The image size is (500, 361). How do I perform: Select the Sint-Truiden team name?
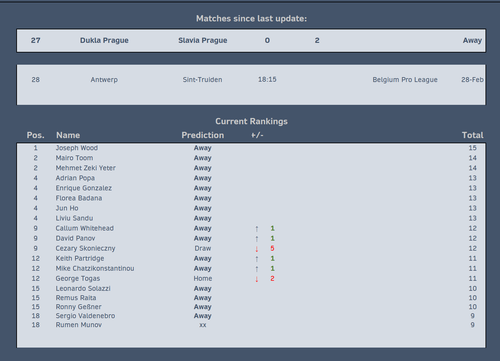coord(202,80)
